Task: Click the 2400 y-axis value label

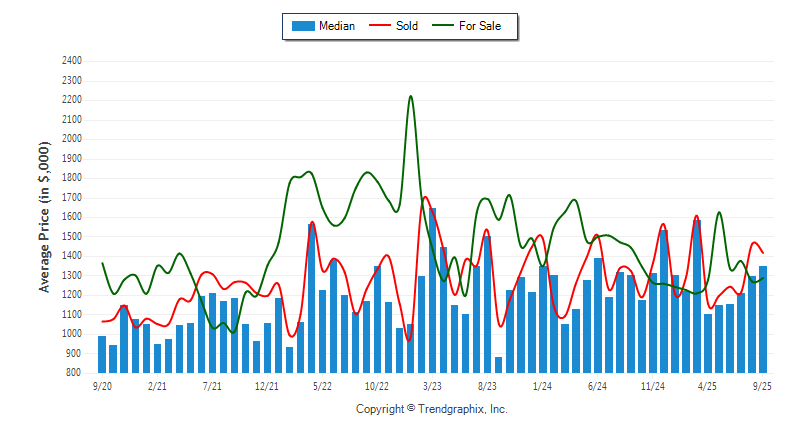Action: click(70, 61)
